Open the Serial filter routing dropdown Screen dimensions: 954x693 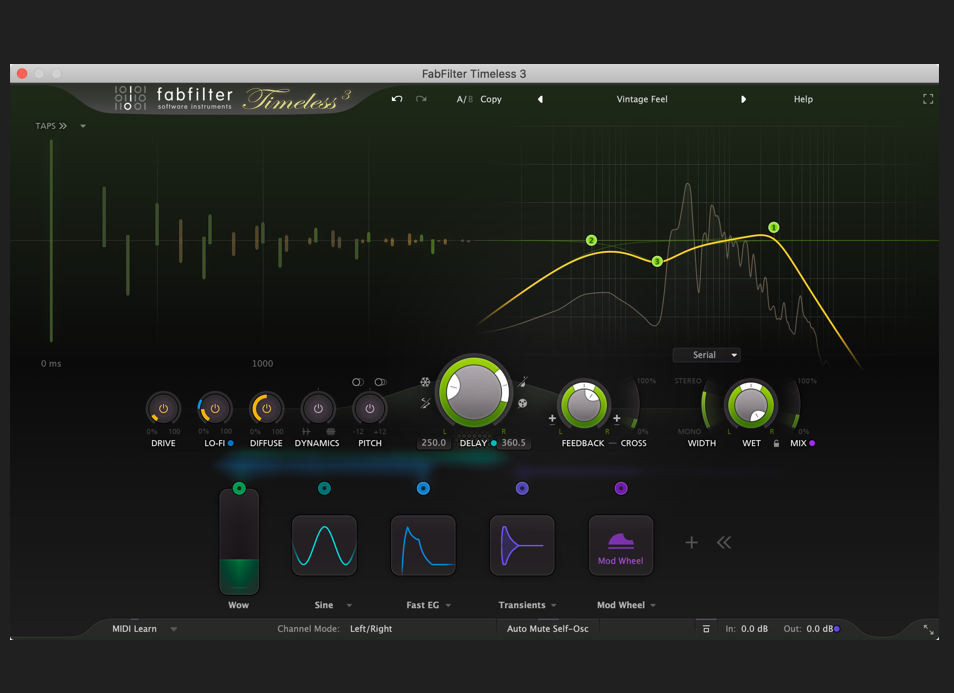(707, 355)
